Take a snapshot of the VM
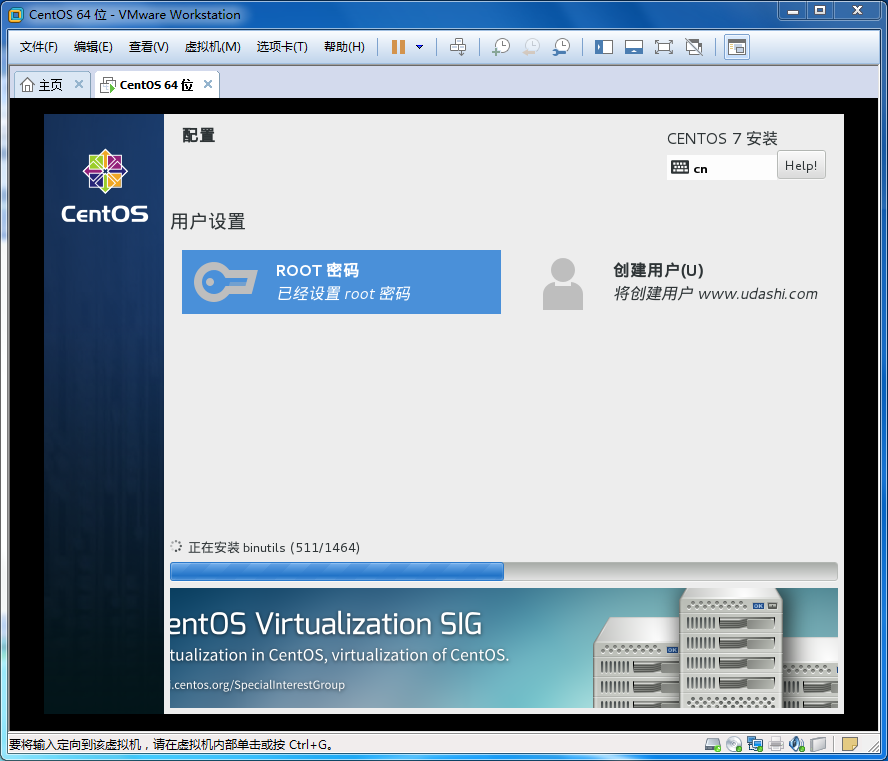 [501, 47]
